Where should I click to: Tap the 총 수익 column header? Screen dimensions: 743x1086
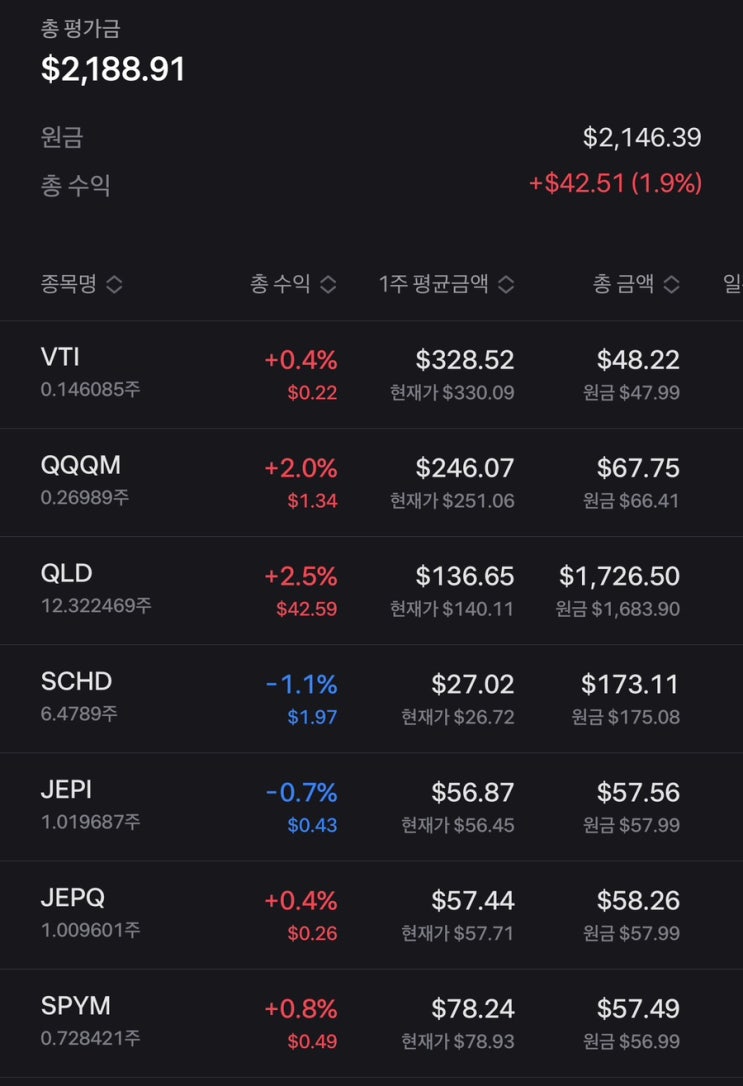pyautogui.click(x=278, y=285)
